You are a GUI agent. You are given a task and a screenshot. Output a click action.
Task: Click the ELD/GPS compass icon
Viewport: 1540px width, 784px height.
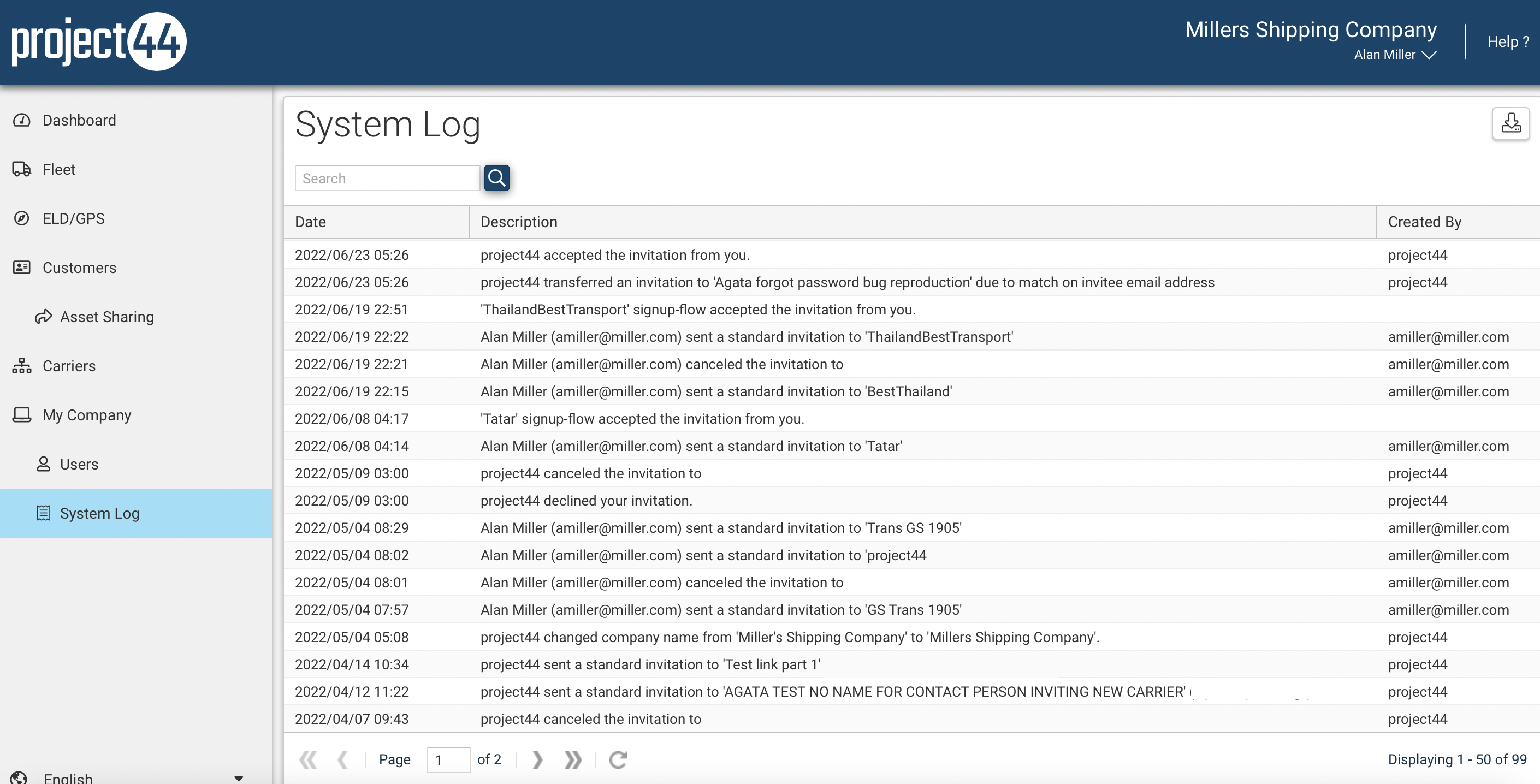(x=21, y=218)
